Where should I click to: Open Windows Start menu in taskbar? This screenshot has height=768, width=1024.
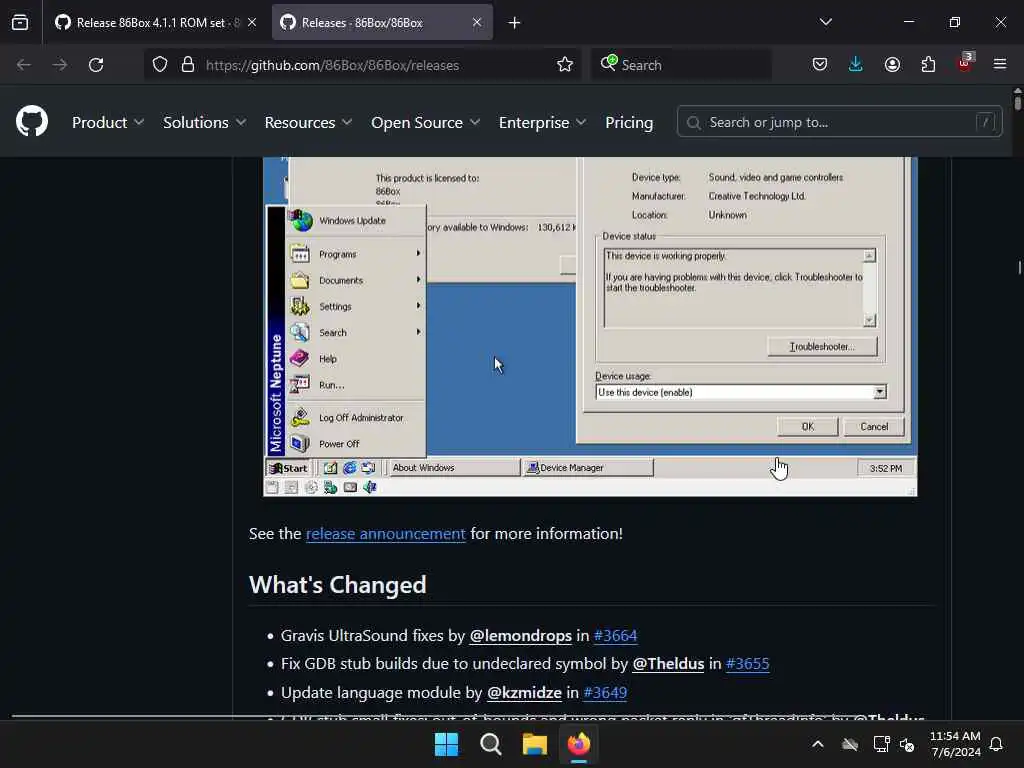(447, 744)
